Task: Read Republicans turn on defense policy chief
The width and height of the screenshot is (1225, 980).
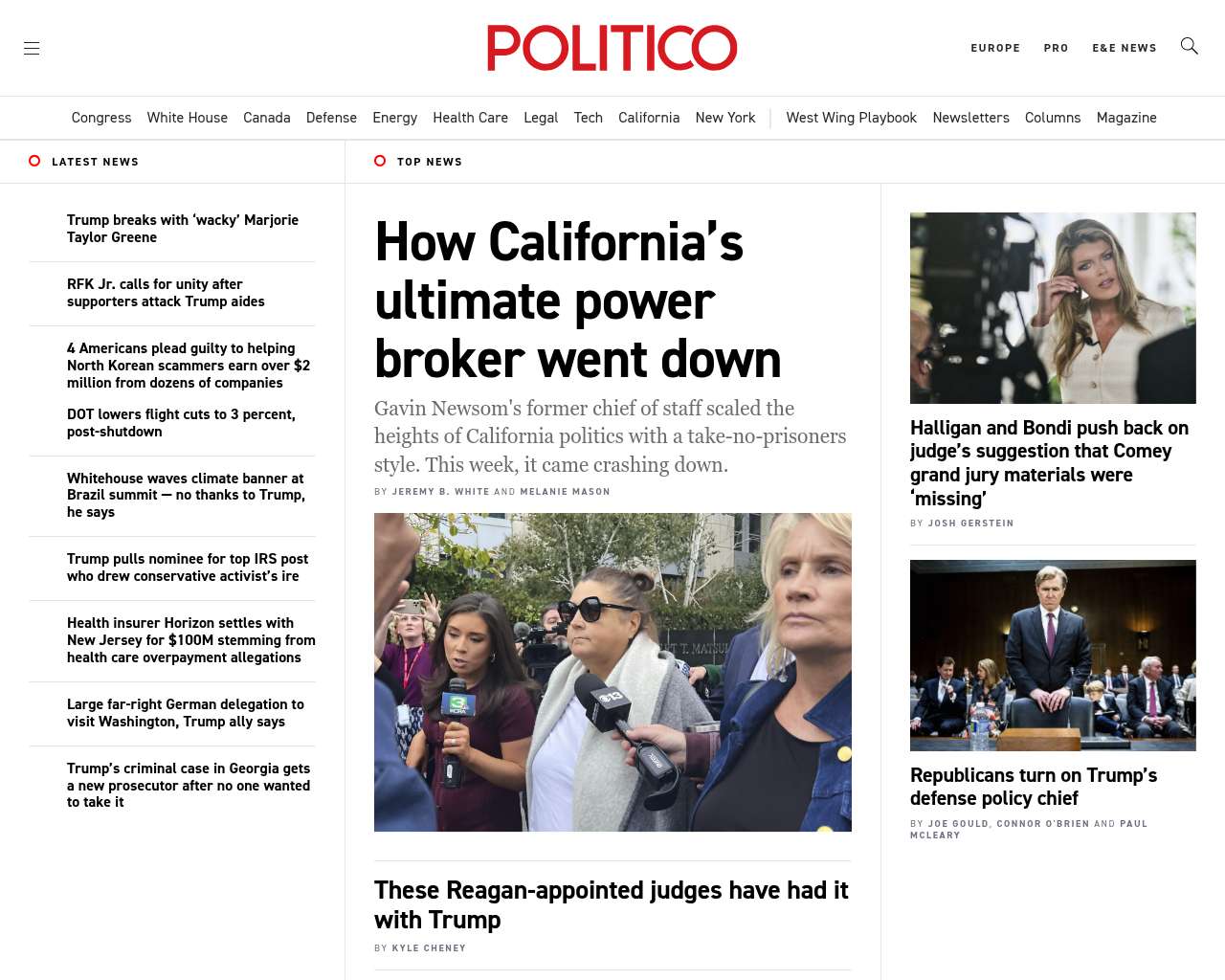Action: (x=1034, y=787)
